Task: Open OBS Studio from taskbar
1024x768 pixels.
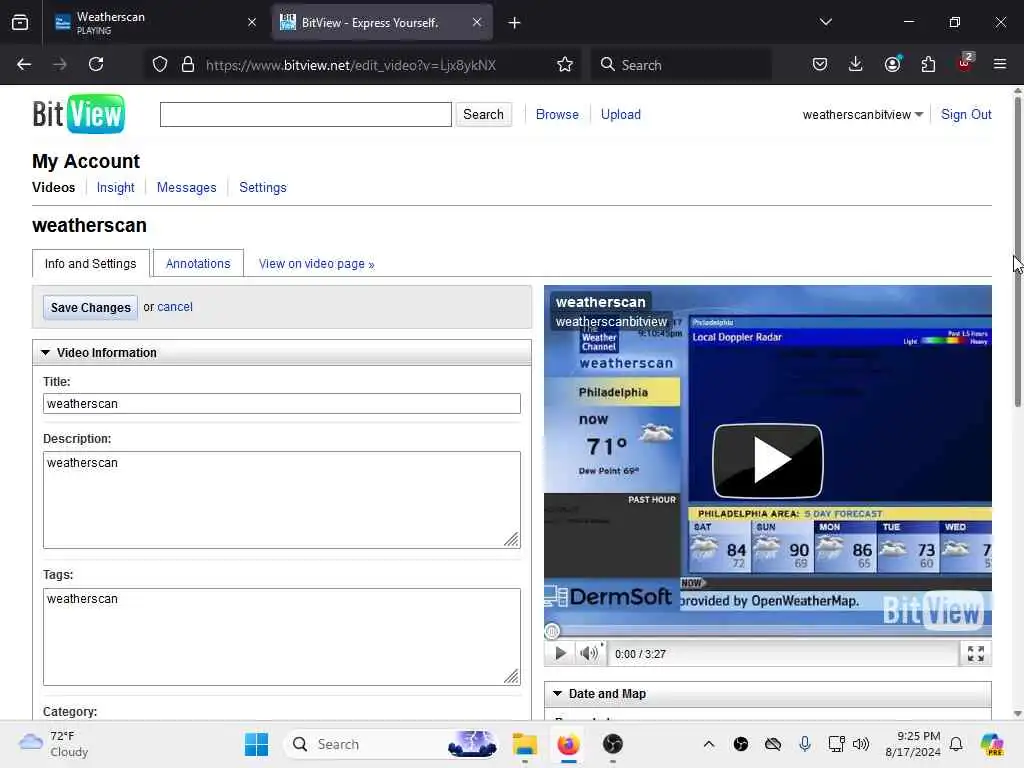Action: (x=613, y=744)
